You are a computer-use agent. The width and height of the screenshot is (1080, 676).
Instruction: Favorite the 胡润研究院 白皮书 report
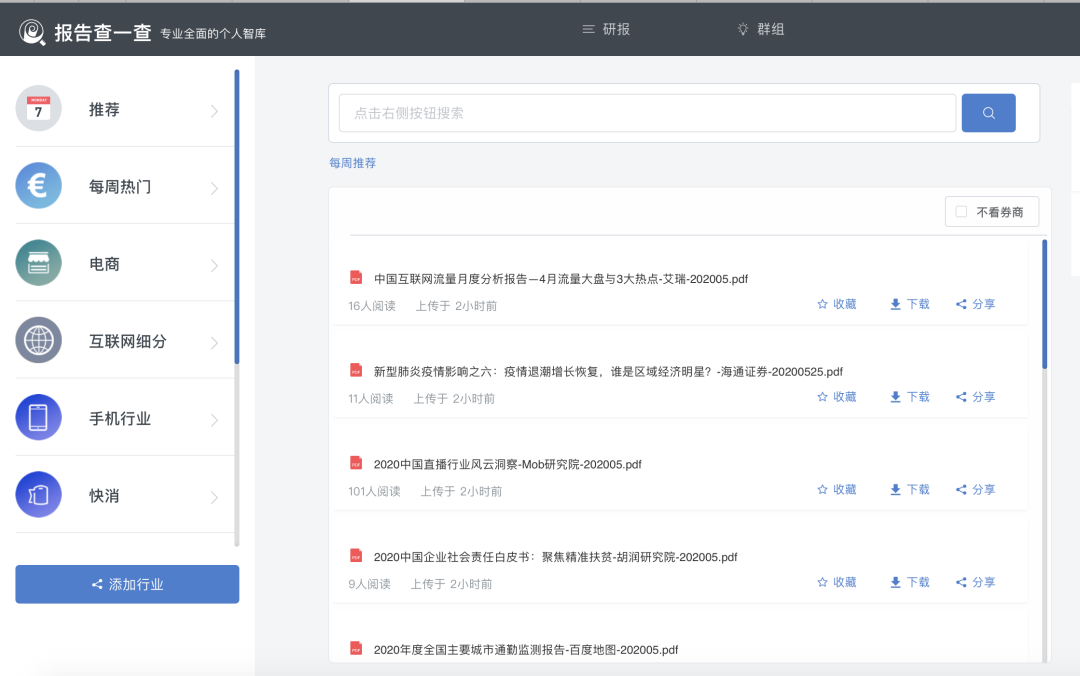[837, 582]
